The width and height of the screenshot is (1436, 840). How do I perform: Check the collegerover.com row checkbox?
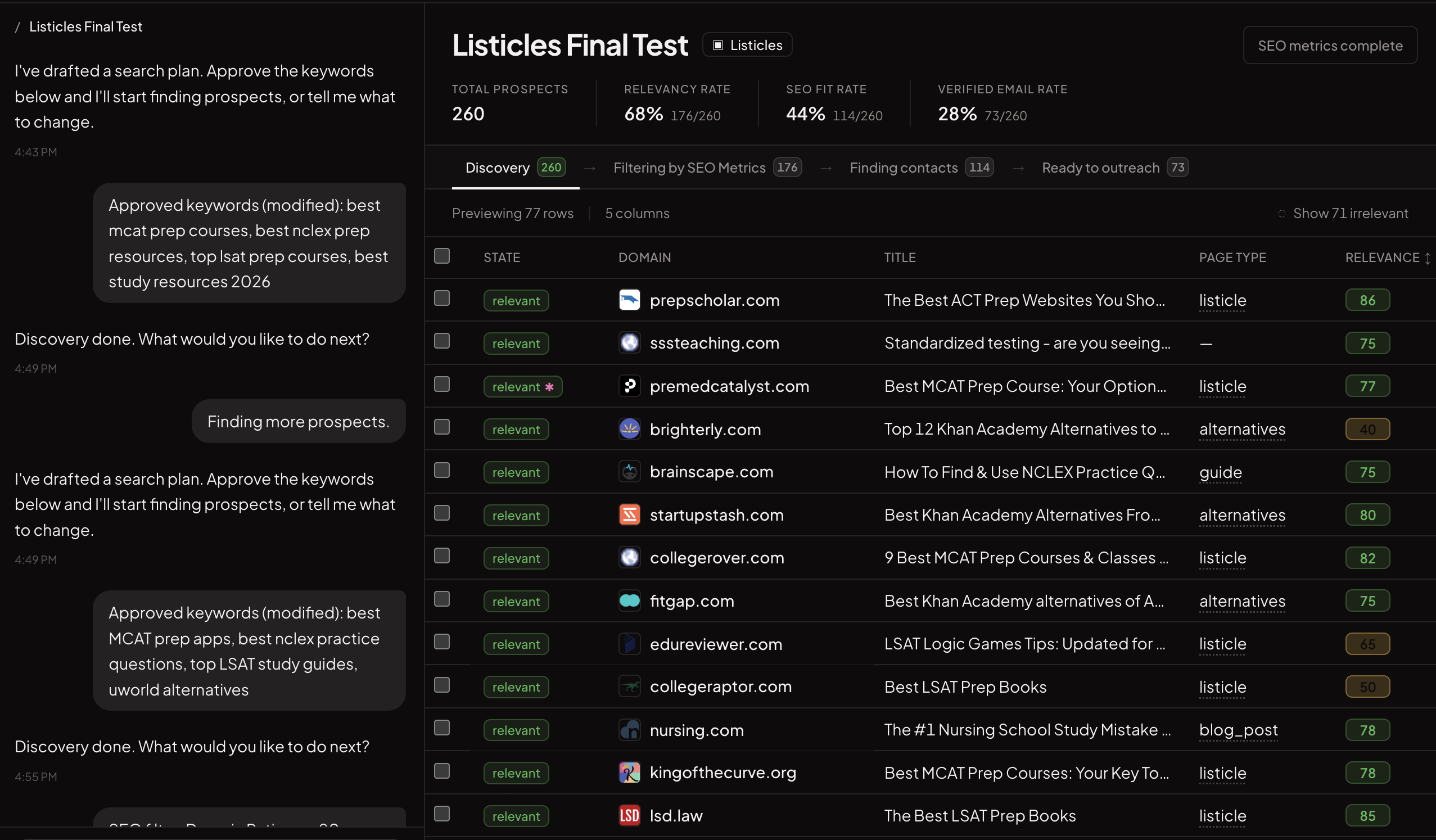pyautogui.click(x=441, y=556)
